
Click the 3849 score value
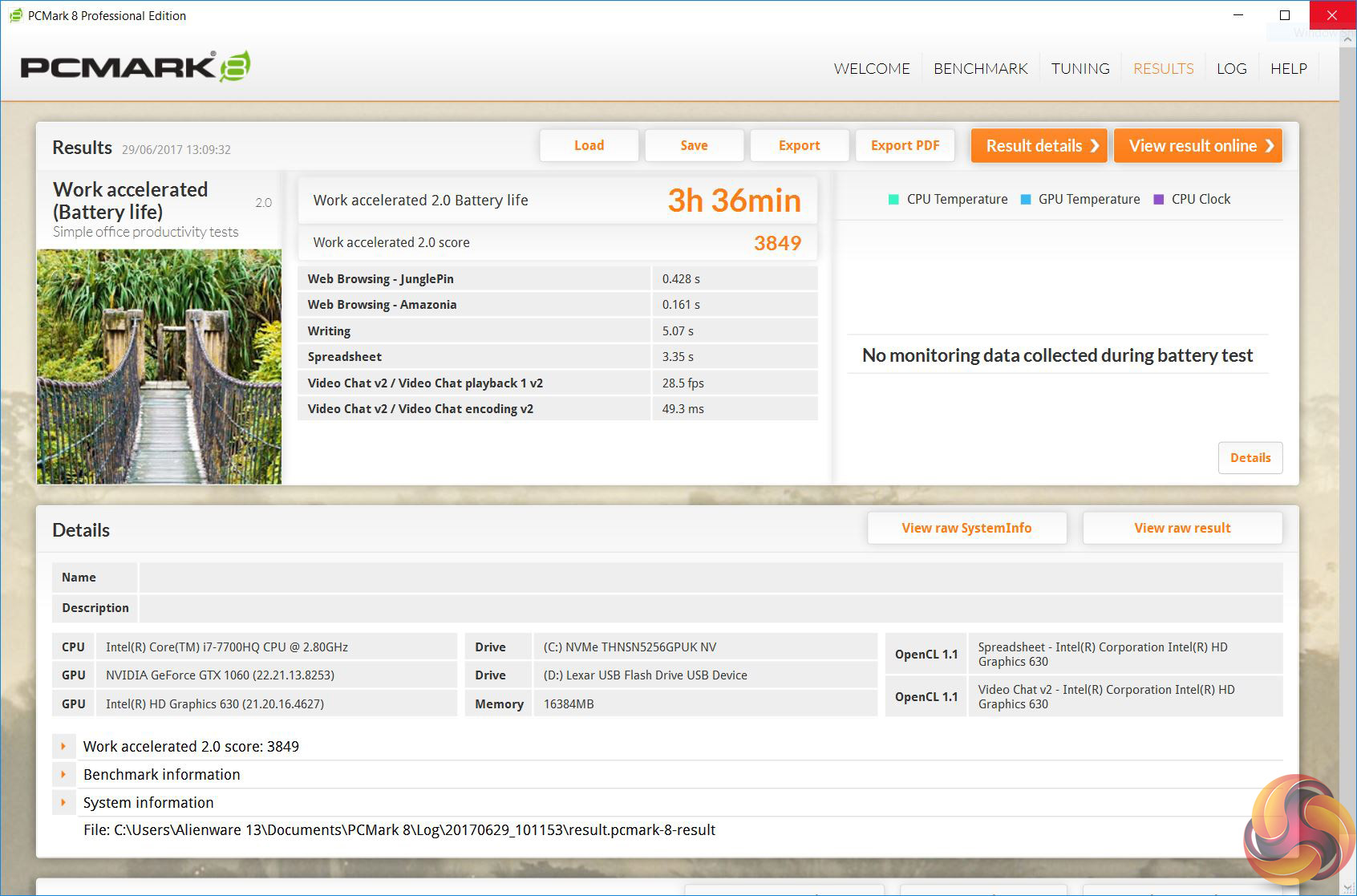click(777, 243)
